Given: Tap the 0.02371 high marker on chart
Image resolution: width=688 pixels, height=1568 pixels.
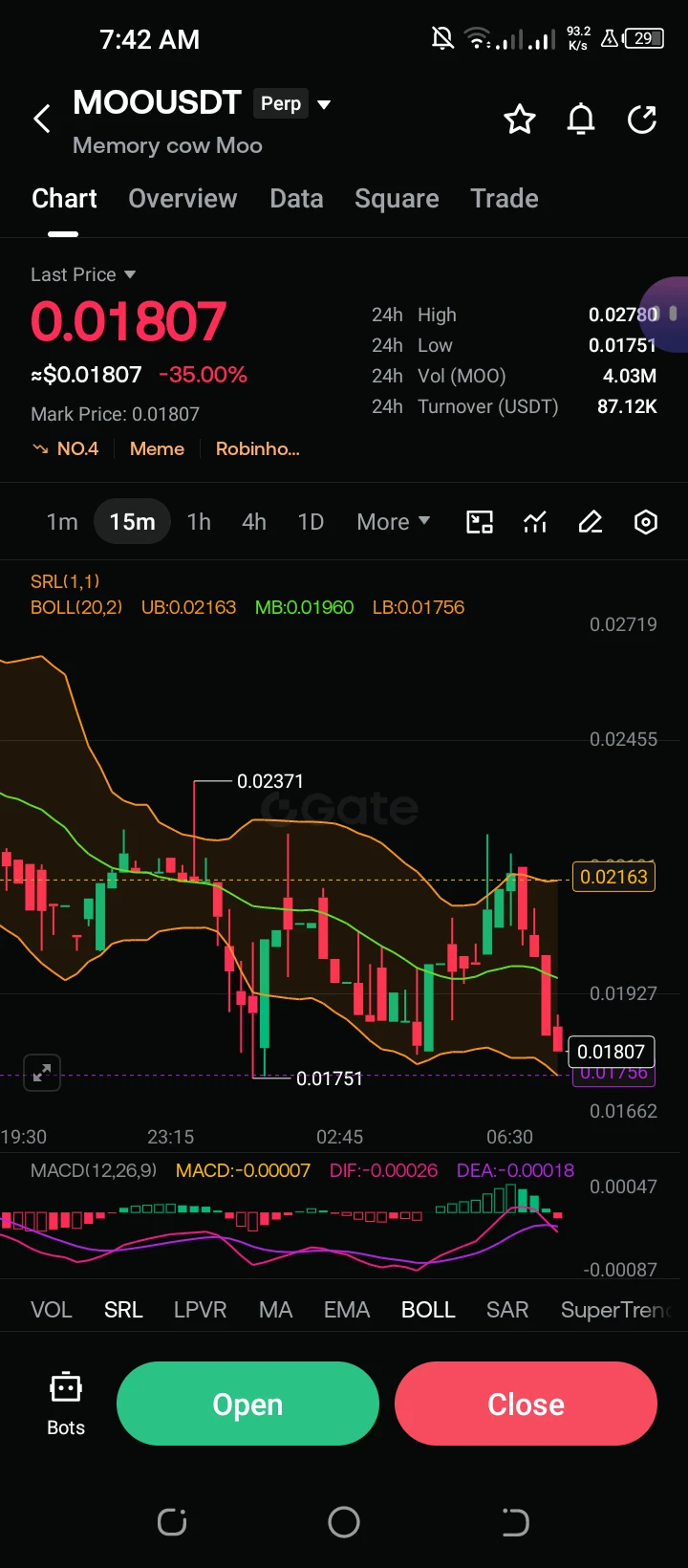Looking at the screenshot, I should 270,781.
